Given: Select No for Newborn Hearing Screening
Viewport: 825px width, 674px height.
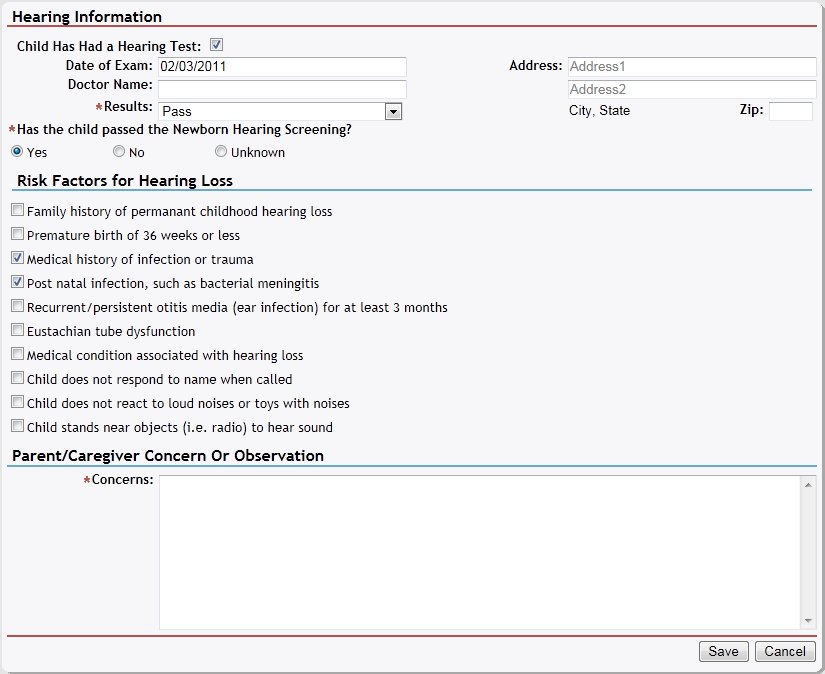Looking at the screenshot, I should coord(119,152).
